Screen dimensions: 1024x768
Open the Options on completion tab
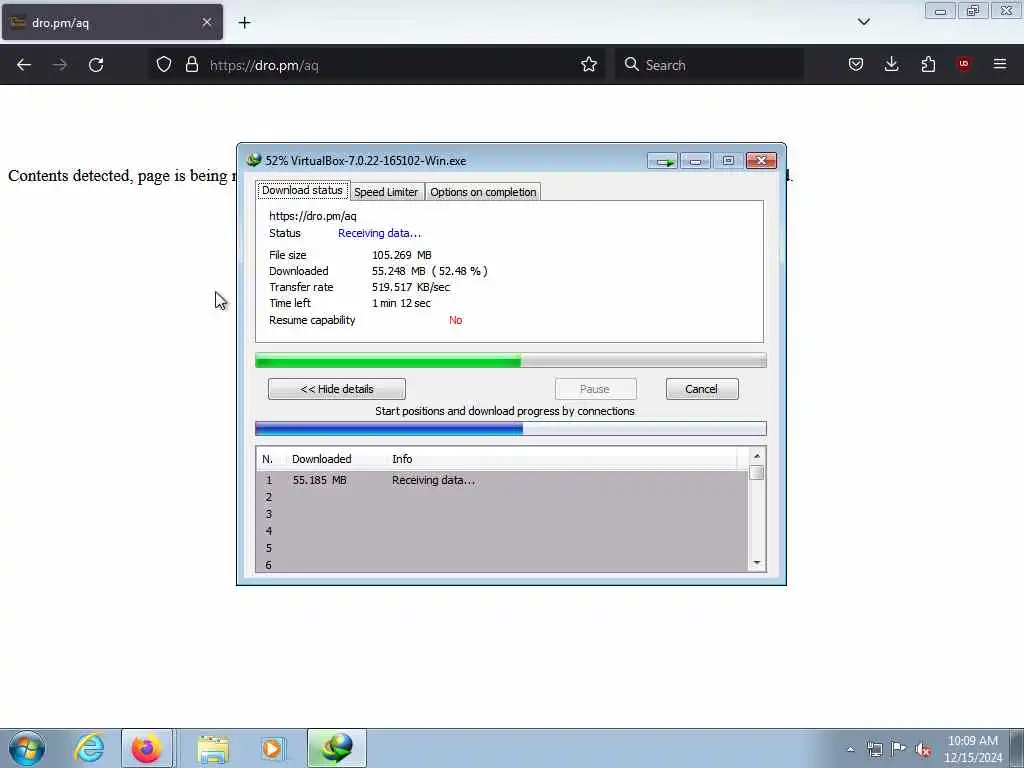[483, 192]
